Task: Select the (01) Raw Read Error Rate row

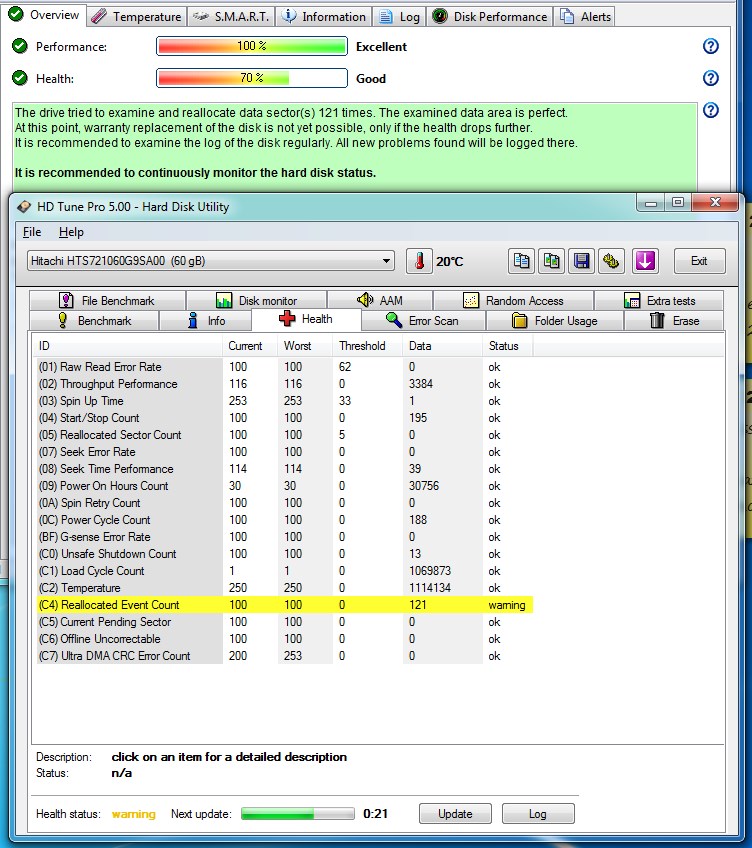Action: pos(285,367)
